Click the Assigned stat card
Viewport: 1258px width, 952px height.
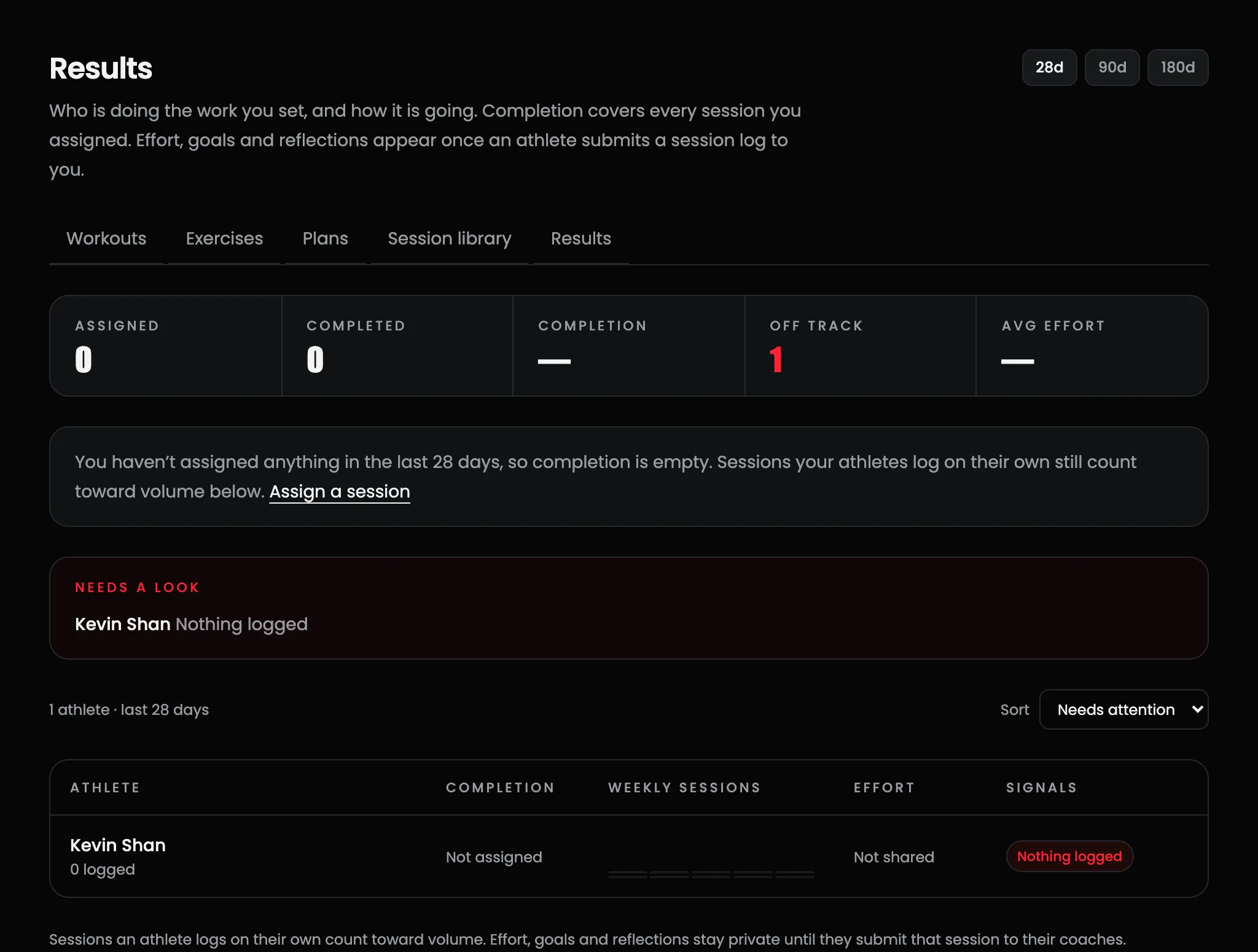[x=166, y=346]
